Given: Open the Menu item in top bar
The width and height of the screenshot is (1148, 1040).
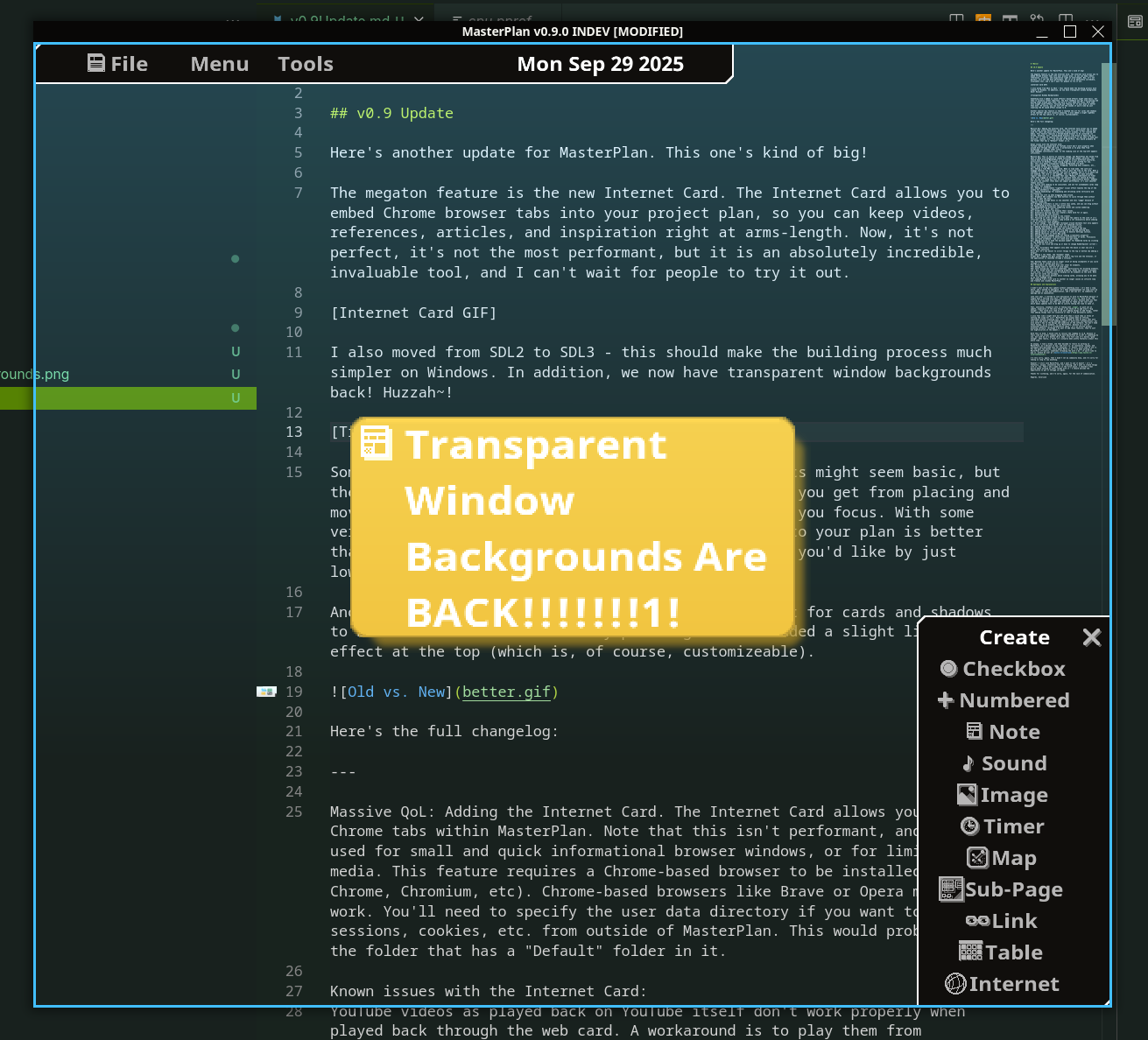Looking at the screenshot, I should click(x=220, y=64).
